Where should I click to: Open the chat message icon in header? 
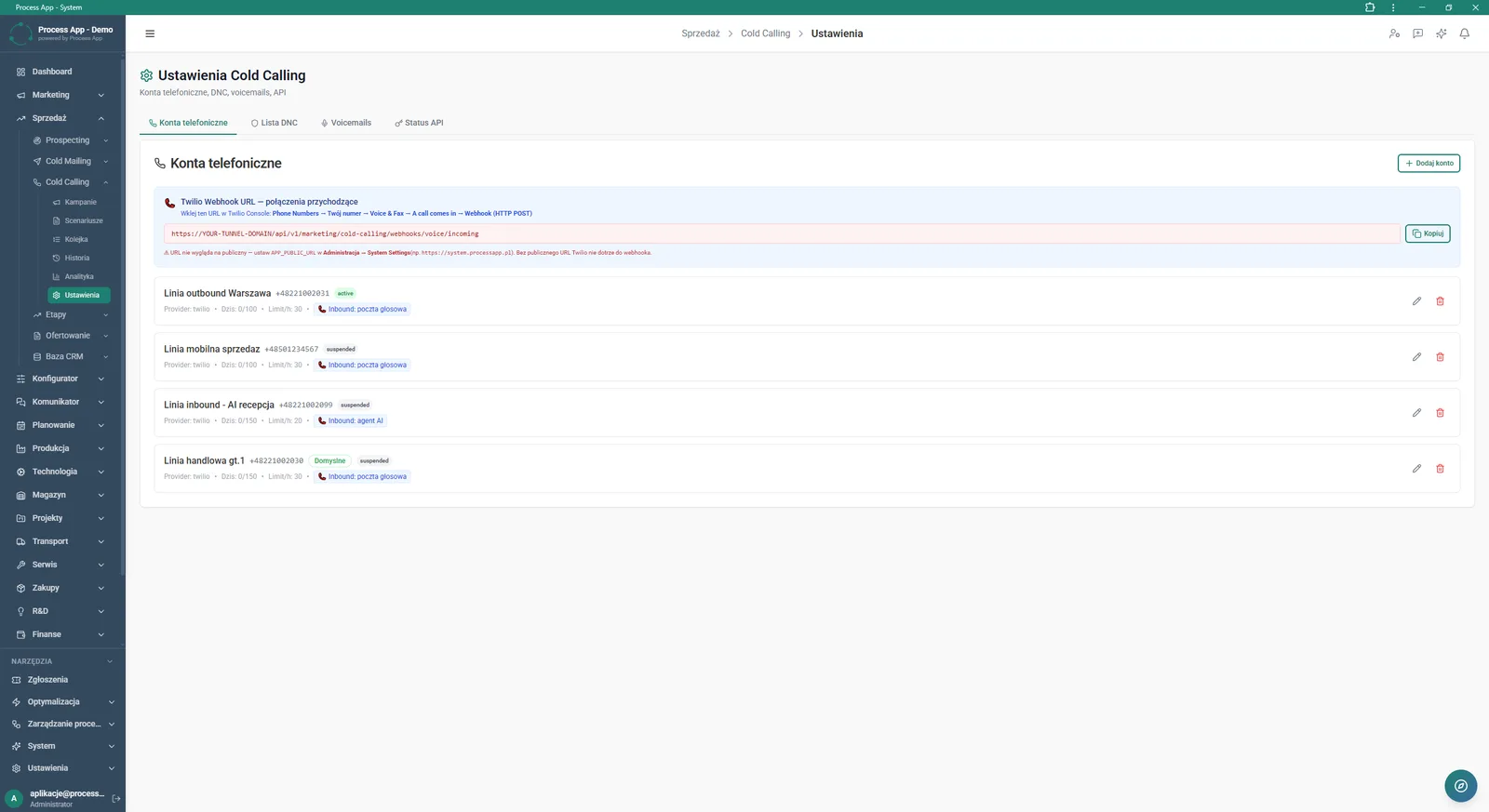(x=1417, y=33)
